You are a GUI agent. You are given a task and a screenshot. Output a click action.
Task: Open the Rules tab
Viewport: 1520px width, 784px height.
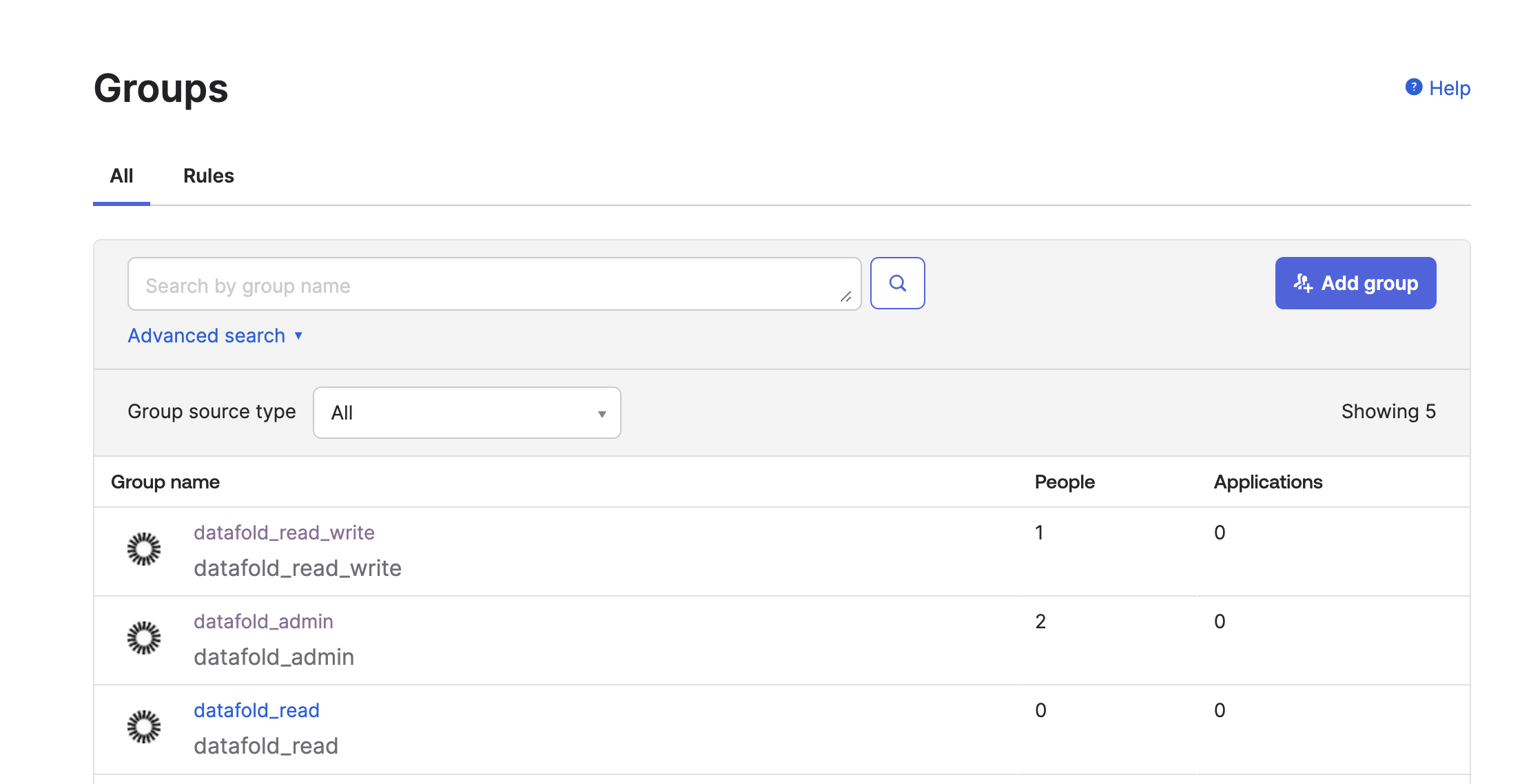pyautogui.click(x=209, y=176)
